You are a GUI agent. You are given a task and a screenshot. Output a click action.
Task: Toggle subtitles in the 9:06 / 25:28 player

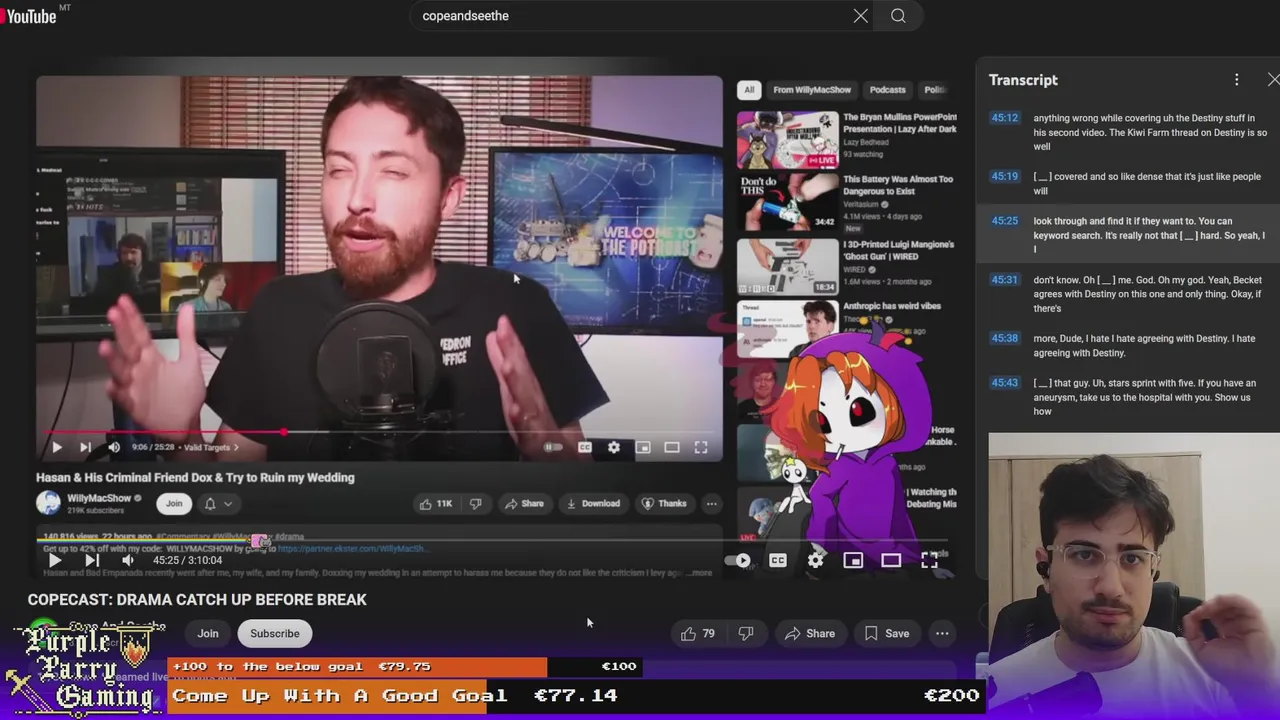(x=585, y=448)
